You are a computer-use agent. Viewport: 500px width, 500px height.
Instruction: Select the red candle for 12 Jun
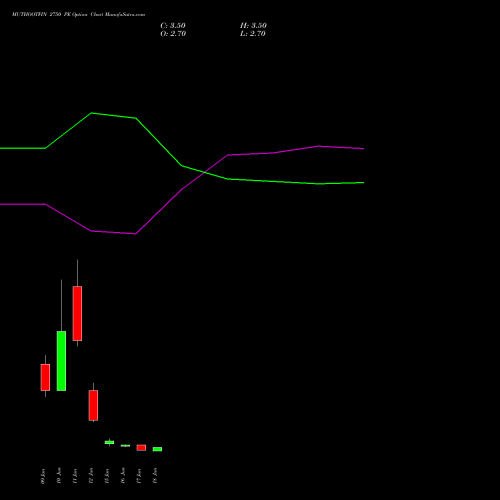click(x=93, y=405)
